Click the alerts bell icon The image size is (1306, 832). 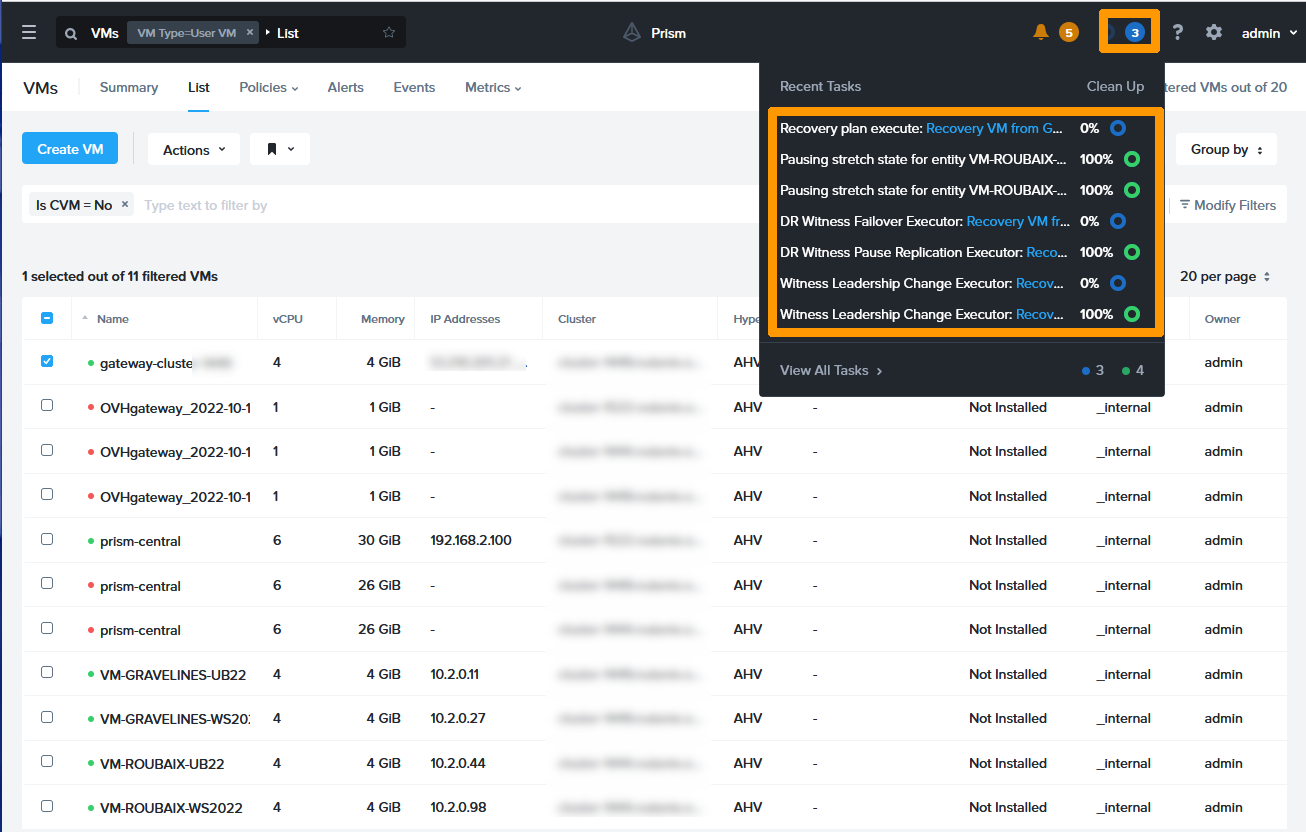click(1041, 33)
